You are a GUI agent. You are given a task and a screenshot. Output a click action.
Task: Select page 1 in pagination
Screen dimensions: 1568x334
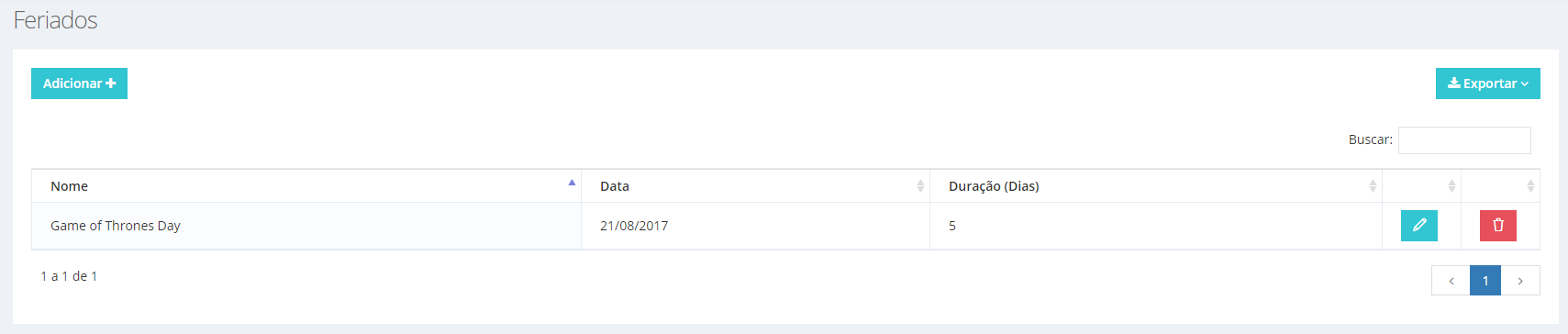(x=1485, y=281)
